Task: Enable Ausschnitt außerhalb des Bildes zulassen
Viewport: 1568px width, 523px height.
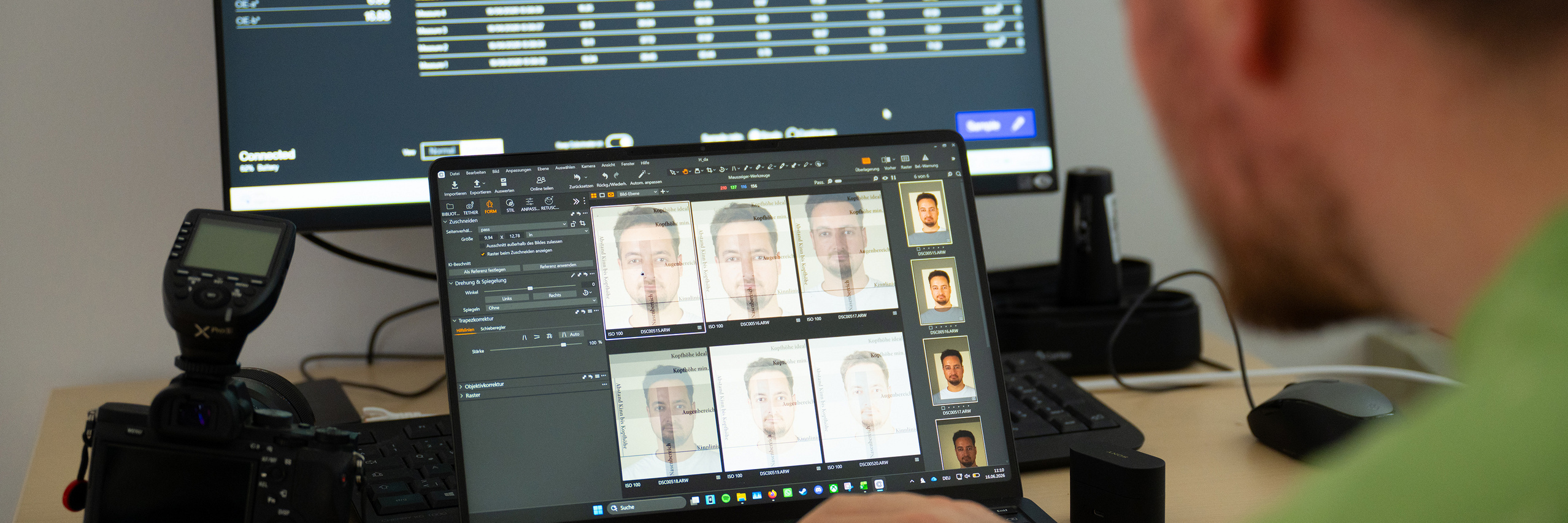Action: click(x=482, y=246)
